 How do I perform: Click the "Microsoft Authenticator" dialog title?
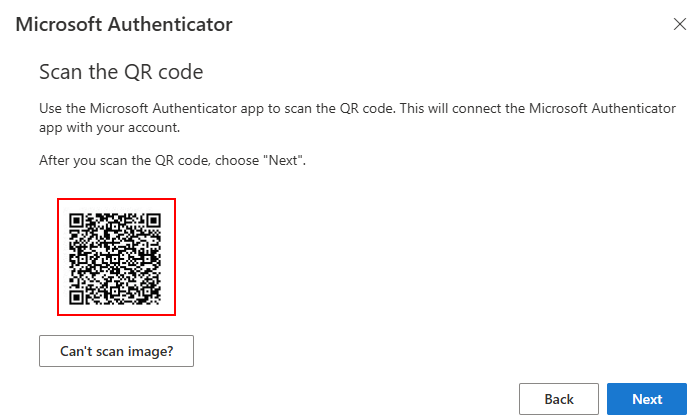pos(124,24)
